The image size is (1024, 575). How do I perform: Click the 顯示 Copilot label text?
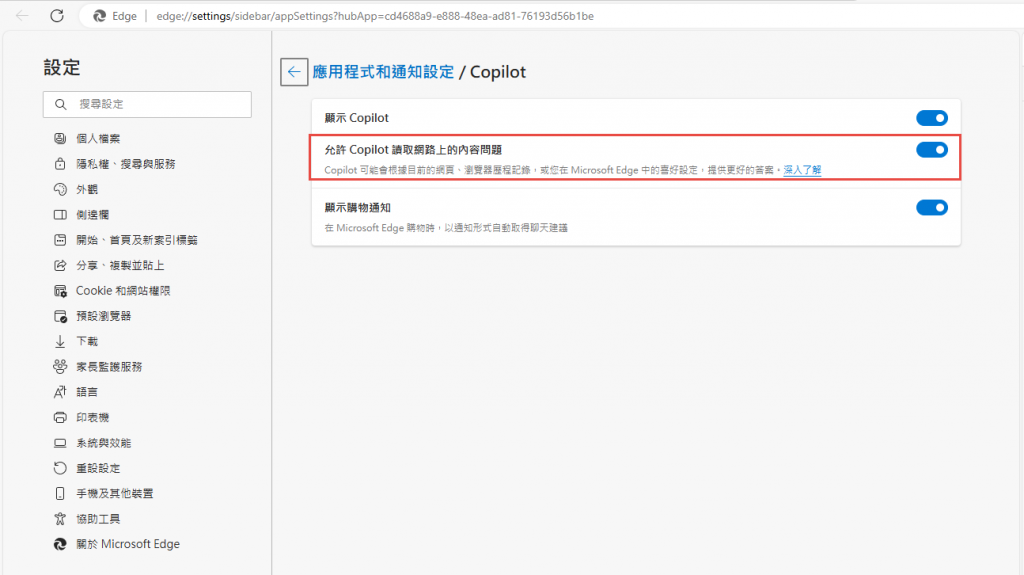pyautogui.click(x=357, y=118)
